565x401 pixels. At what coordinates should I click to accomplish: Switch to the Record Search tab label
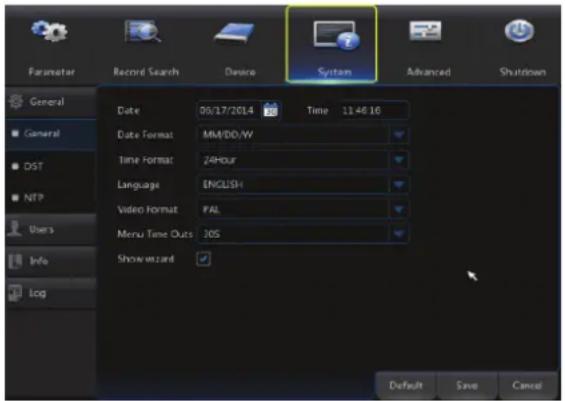[x=146, y=72]
